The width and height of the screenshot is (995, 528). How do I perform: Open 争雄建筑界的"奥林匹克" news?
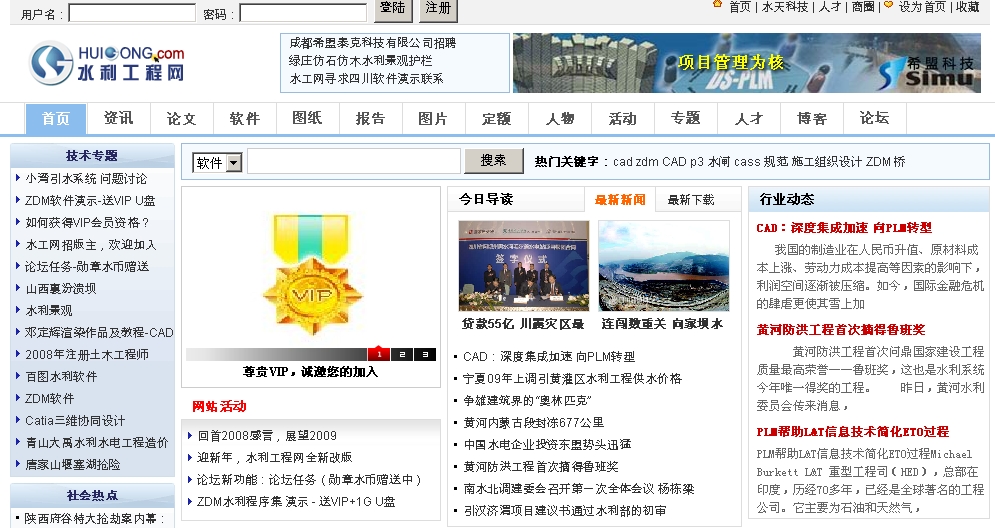[x=527, y=401]
